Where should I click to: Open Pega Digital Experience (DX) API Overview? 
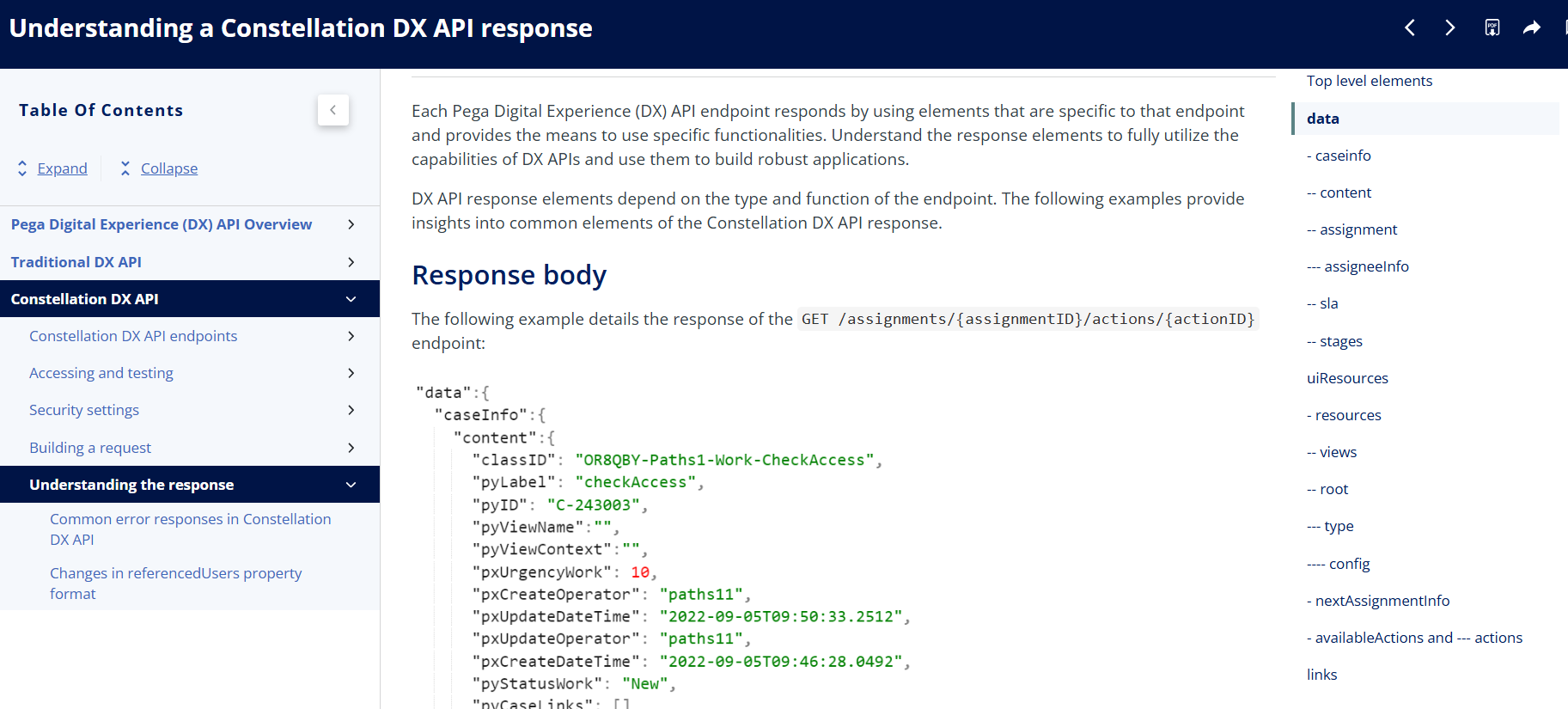[162, 224]
